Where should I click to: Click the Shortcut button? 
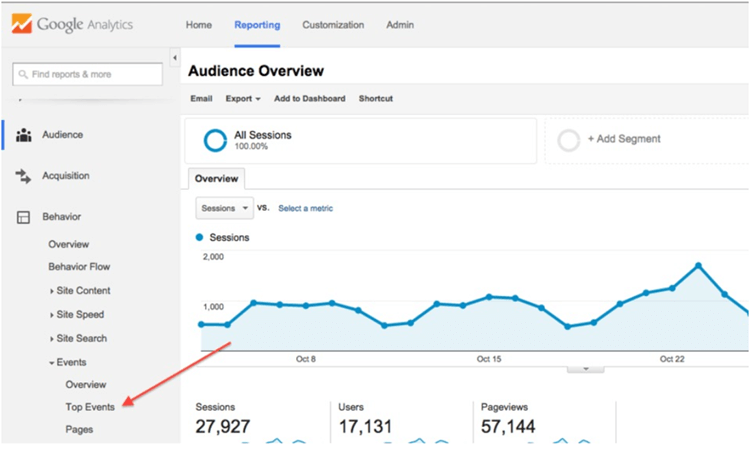pyautogui.click(x=376, y=99)
